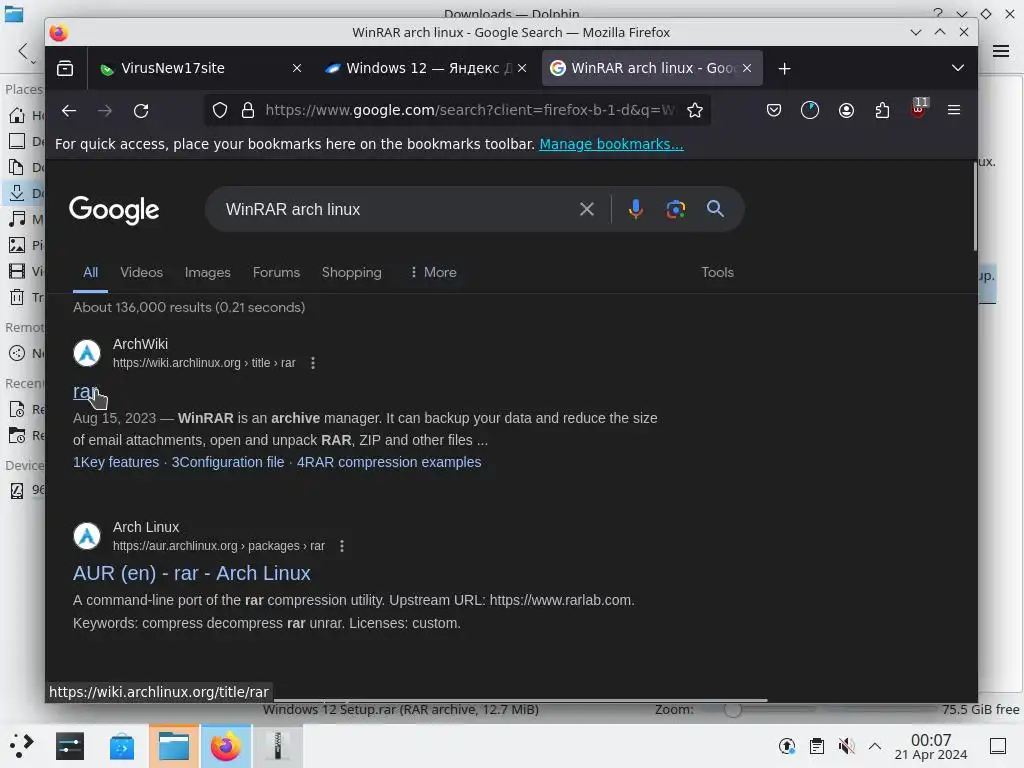The height and width of the screenshot is (768, 1024).
Task: Open Discover software center in taskbar
Action: [x=121, y=746]
